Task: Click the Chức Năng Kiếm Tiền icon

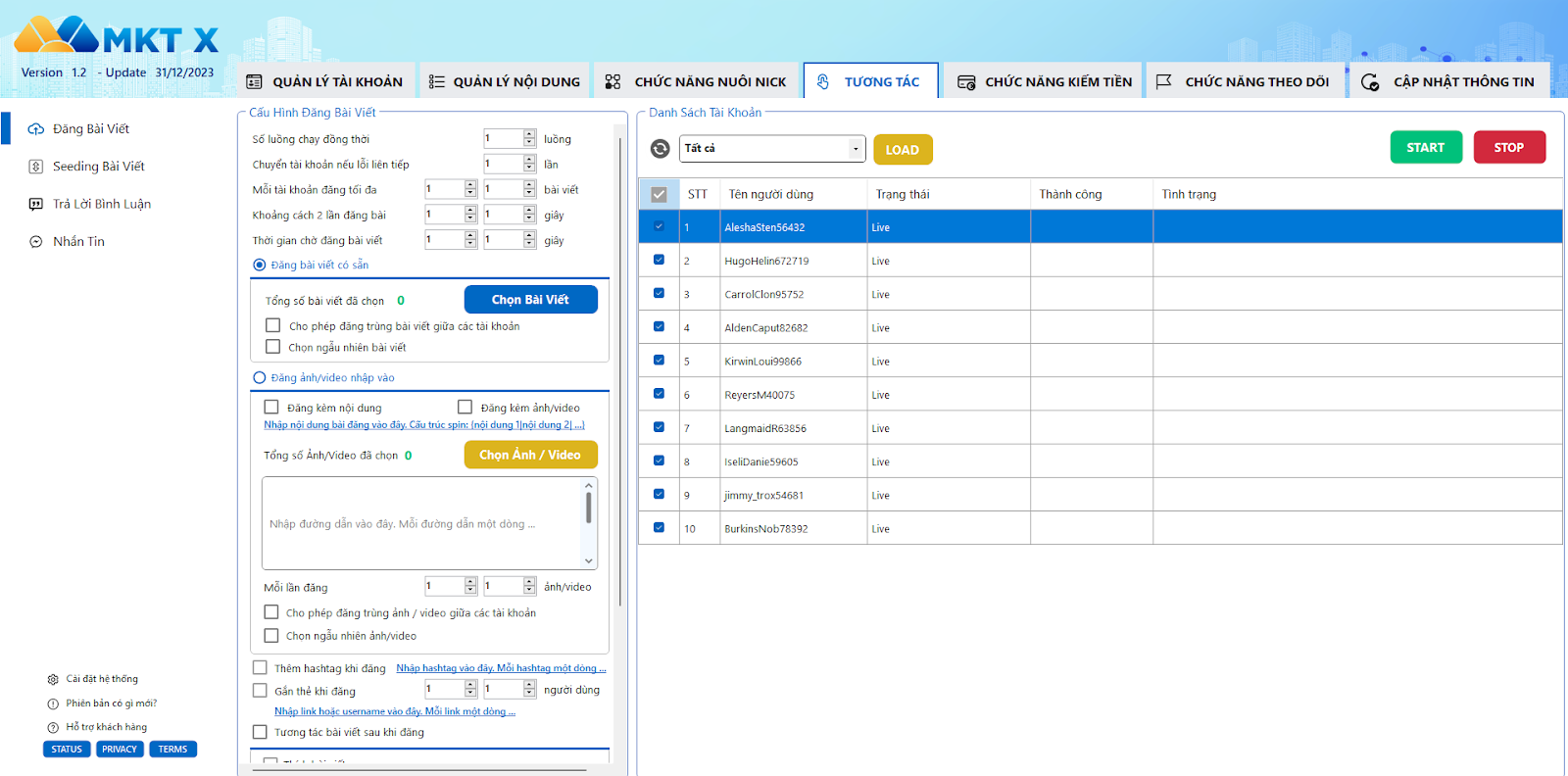Action: click(966, 82)
